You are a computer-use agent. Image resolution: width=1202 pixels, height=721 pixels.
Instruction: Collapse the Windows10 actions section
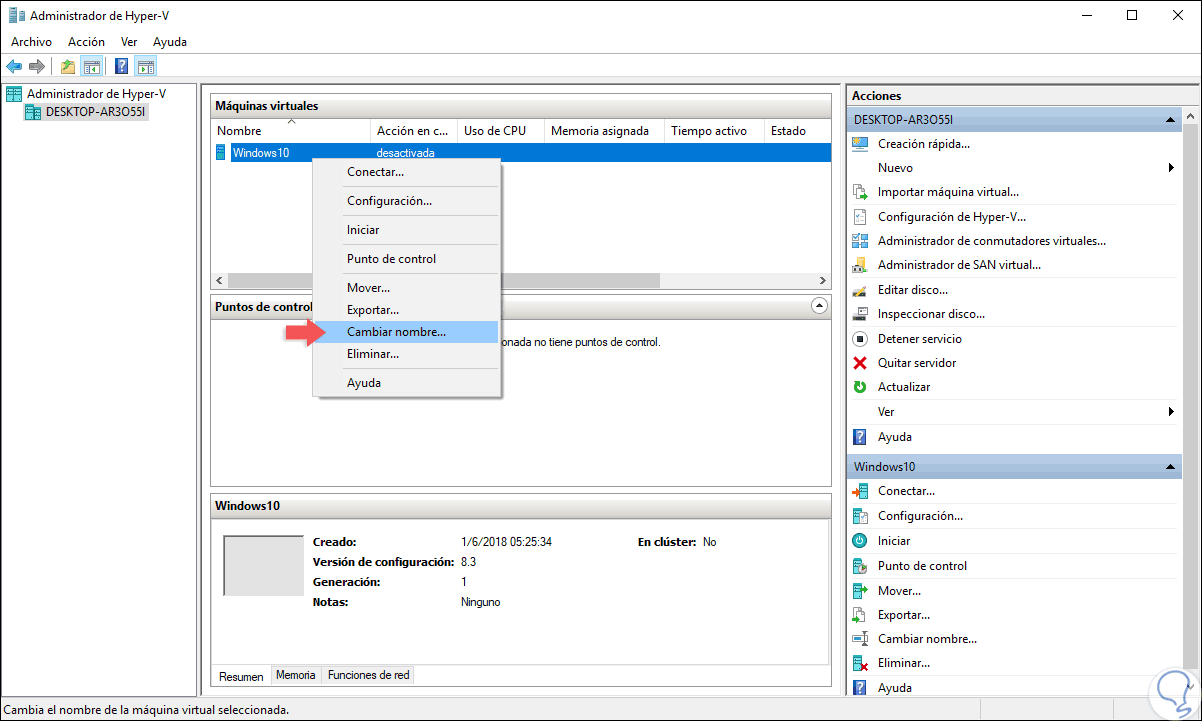[x=1169, y=467]
